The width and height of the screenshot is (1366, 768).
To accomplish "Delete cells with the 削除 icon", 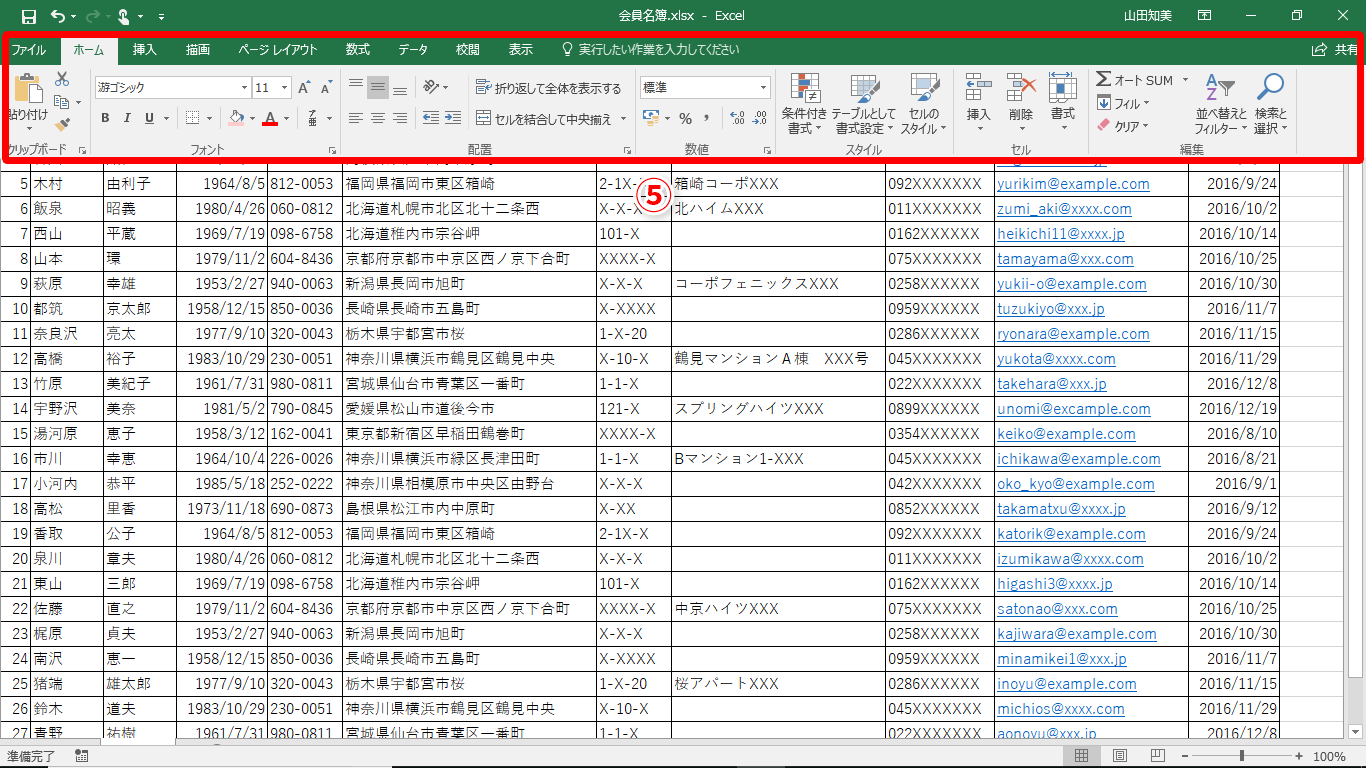I will 1020,103.
